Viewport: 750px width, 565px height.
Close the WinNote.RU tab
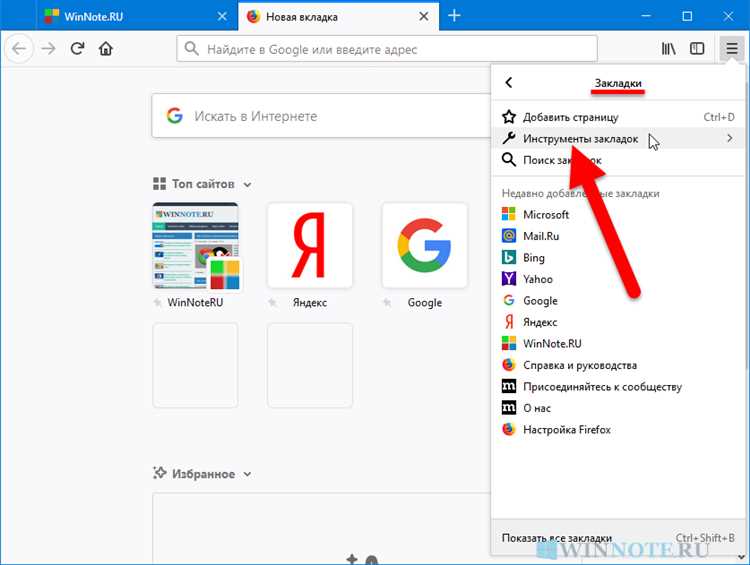click(222, 16)
